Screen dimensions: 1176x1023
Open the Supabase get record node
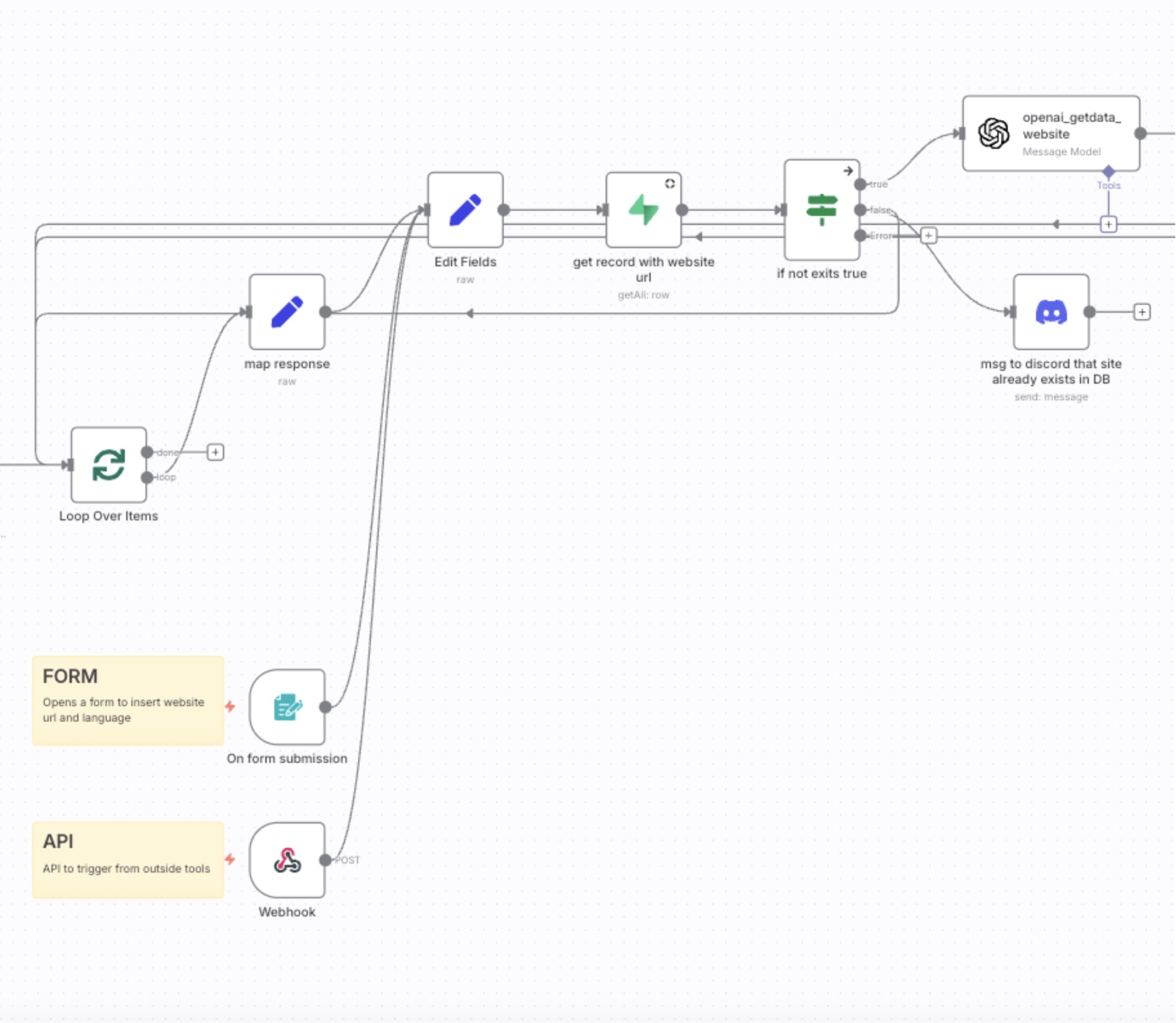643,210
